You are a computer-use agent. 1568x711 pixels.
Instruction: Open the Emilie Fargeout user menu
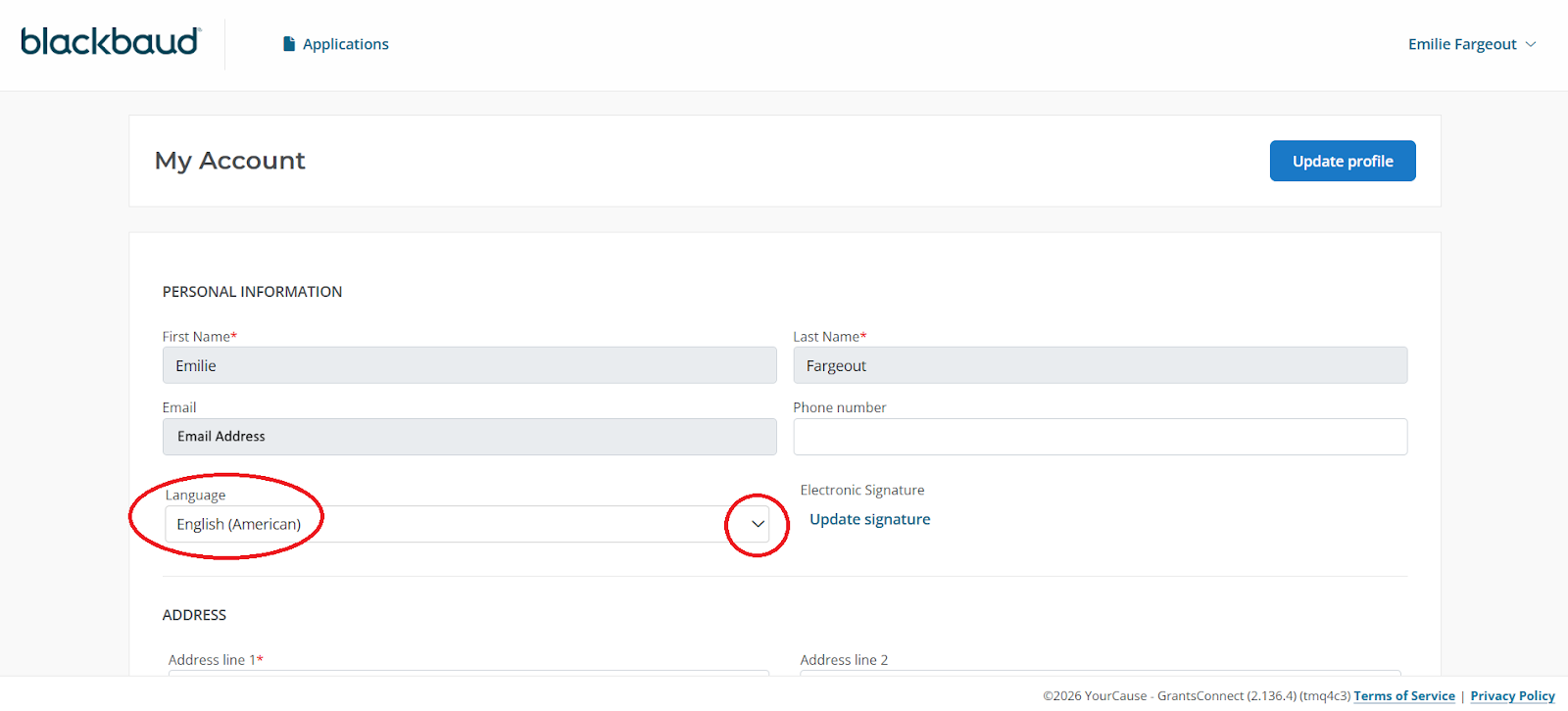click(1461, 44)
